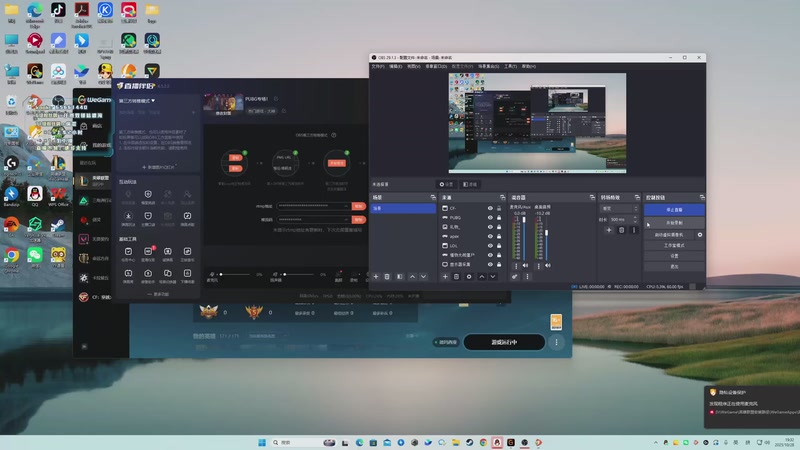
Task: Open OBS 场景集合(S) menu
Action: click(489, 66)
